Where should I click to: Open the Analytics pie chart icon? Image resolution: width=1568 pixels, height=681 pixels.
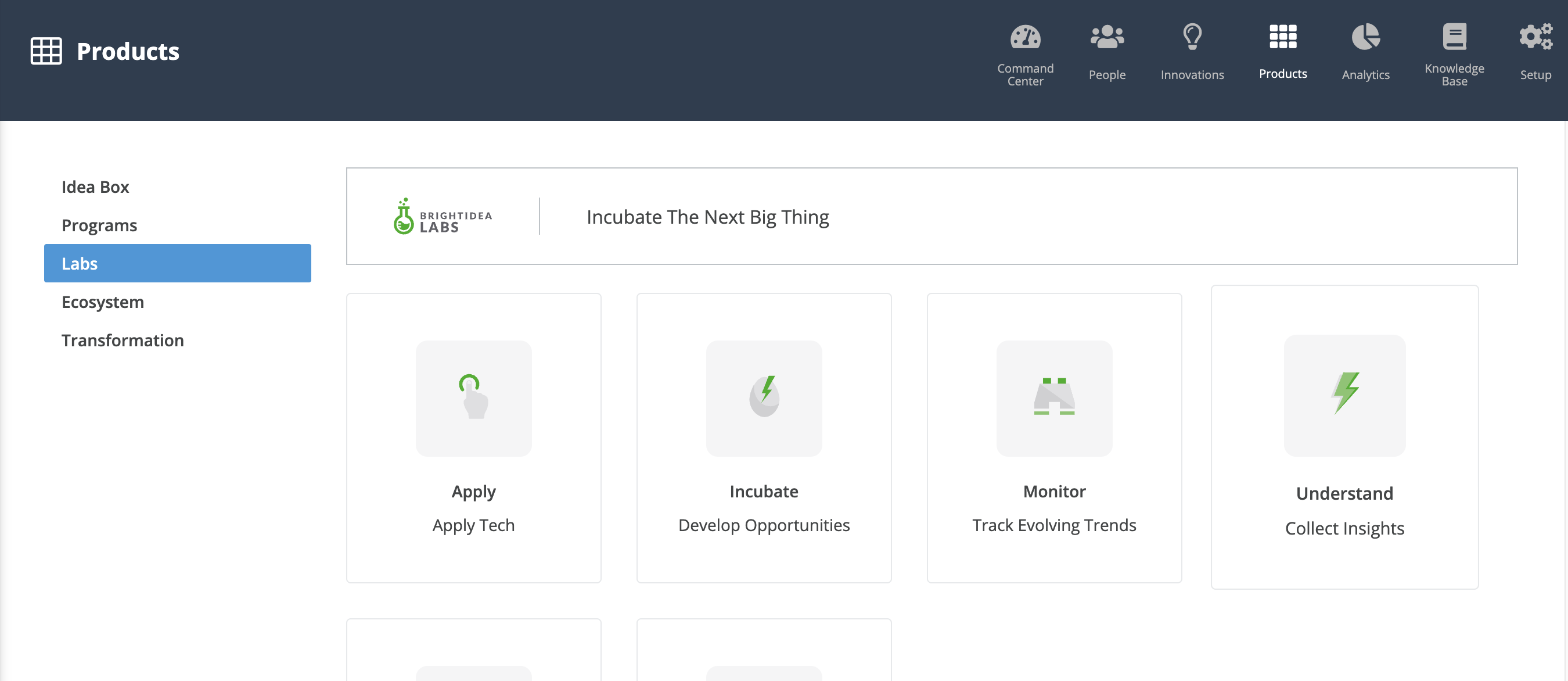(x=1365, y=37)
